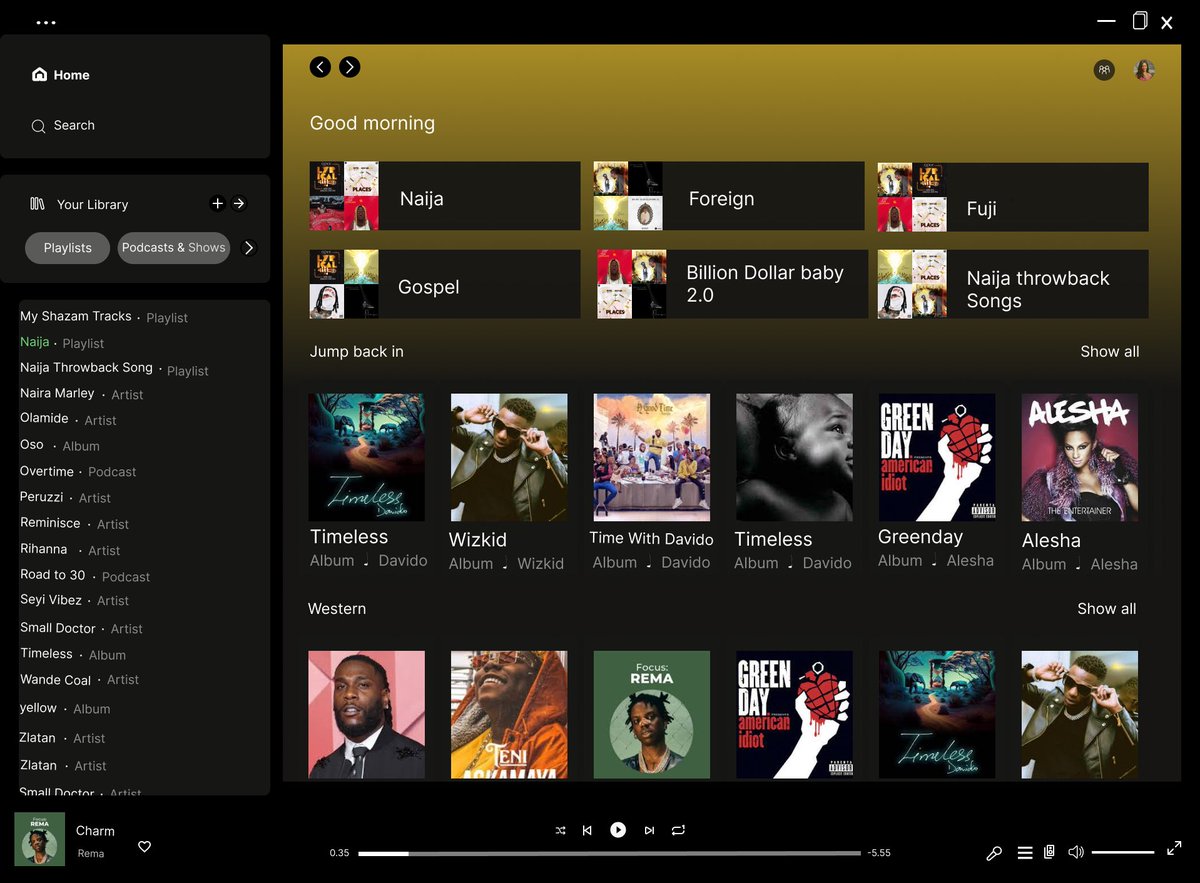Open the Time With Davido album cover
The height and width of the screenshot is (883, 1200).
(652, 457)
